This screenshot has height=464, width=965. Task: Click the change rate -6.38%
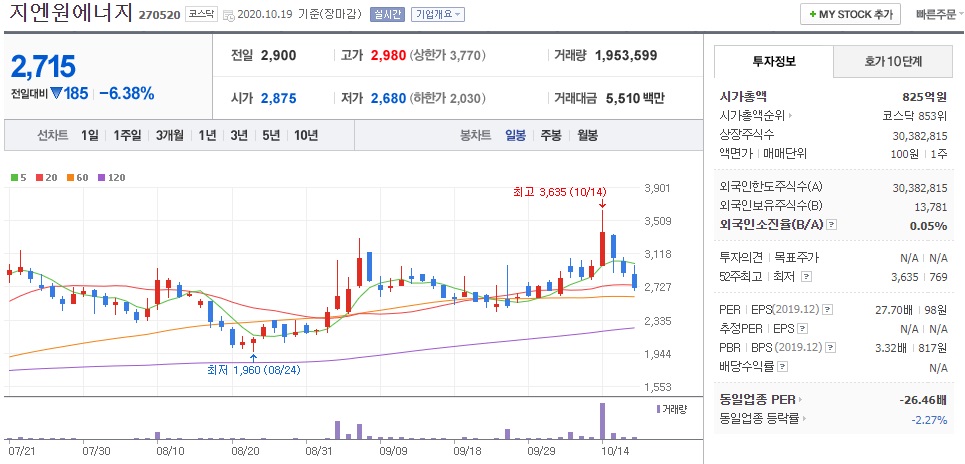pyautogui.click(x=127, y=94)
